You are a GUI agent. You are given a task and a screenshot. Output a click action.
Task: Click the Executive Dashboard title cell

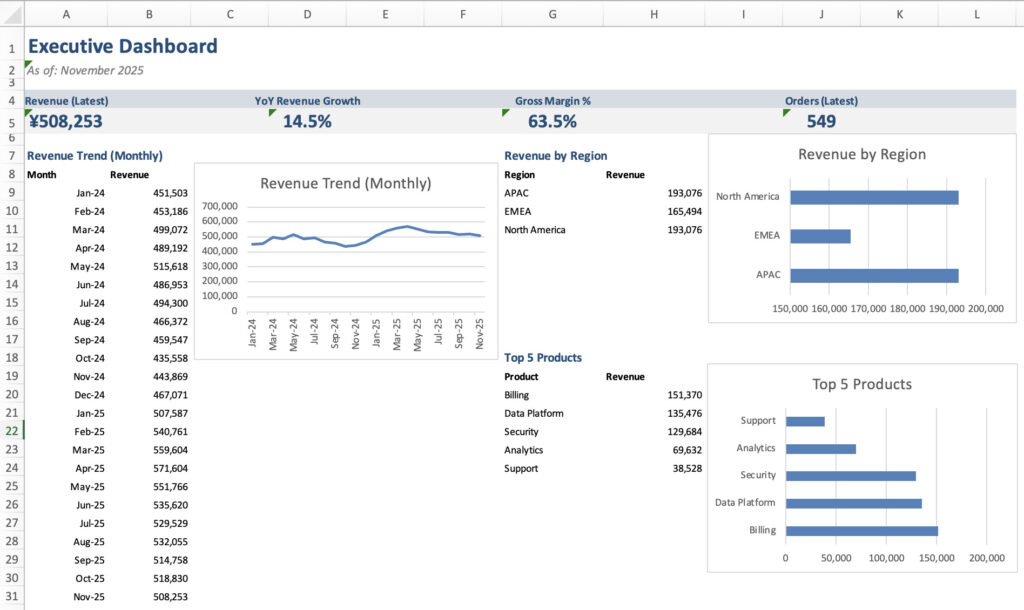122,46
